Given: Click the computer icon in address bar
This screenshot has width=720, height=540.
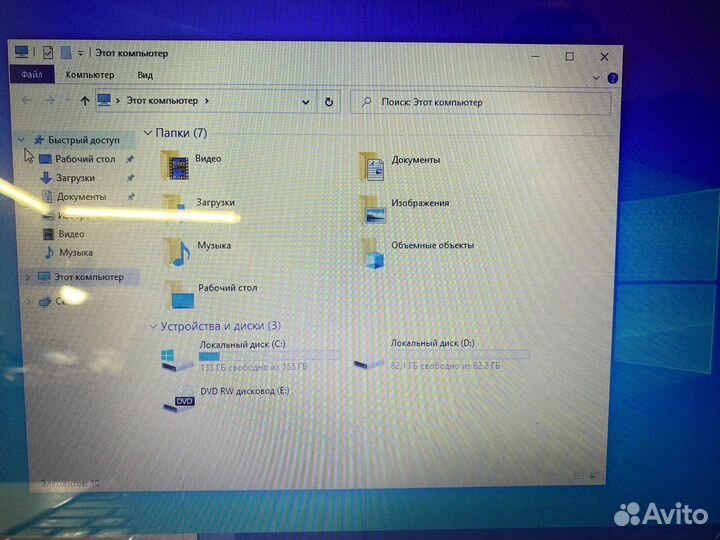Looking at the screenshot, I should click(104, 100).
